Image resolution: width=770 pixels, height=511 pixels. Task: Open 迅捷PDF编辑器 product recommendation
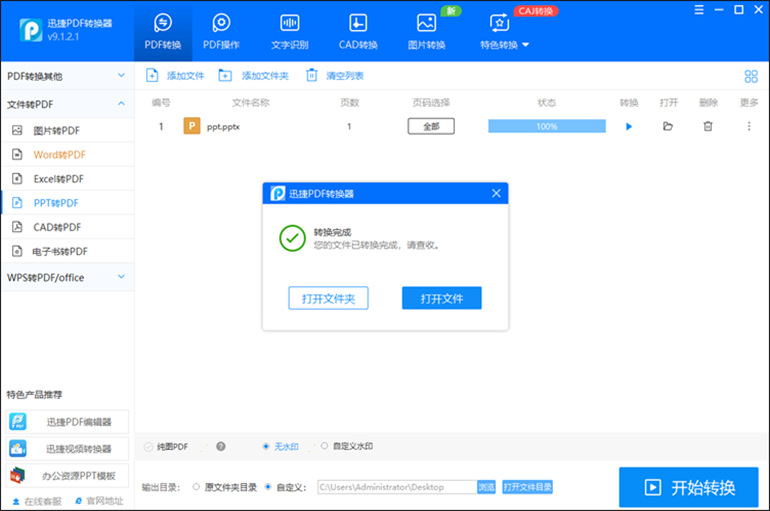coord(67,422)
